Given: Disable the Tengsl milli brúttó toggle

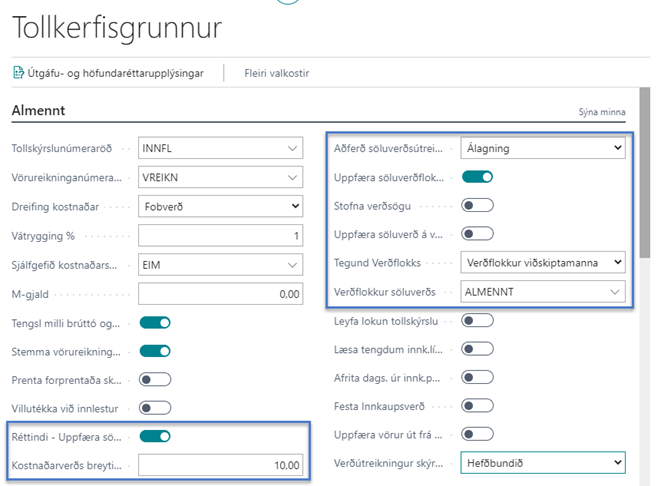Looking at the screenshot, I should [155, 322].
